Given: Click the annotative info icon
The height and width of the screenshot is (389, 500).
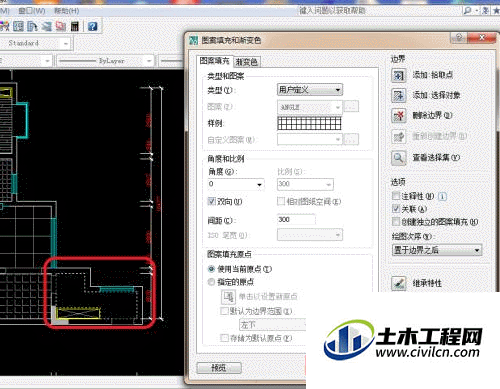Looking at the screenshot, I should click(x=442, y=196).
